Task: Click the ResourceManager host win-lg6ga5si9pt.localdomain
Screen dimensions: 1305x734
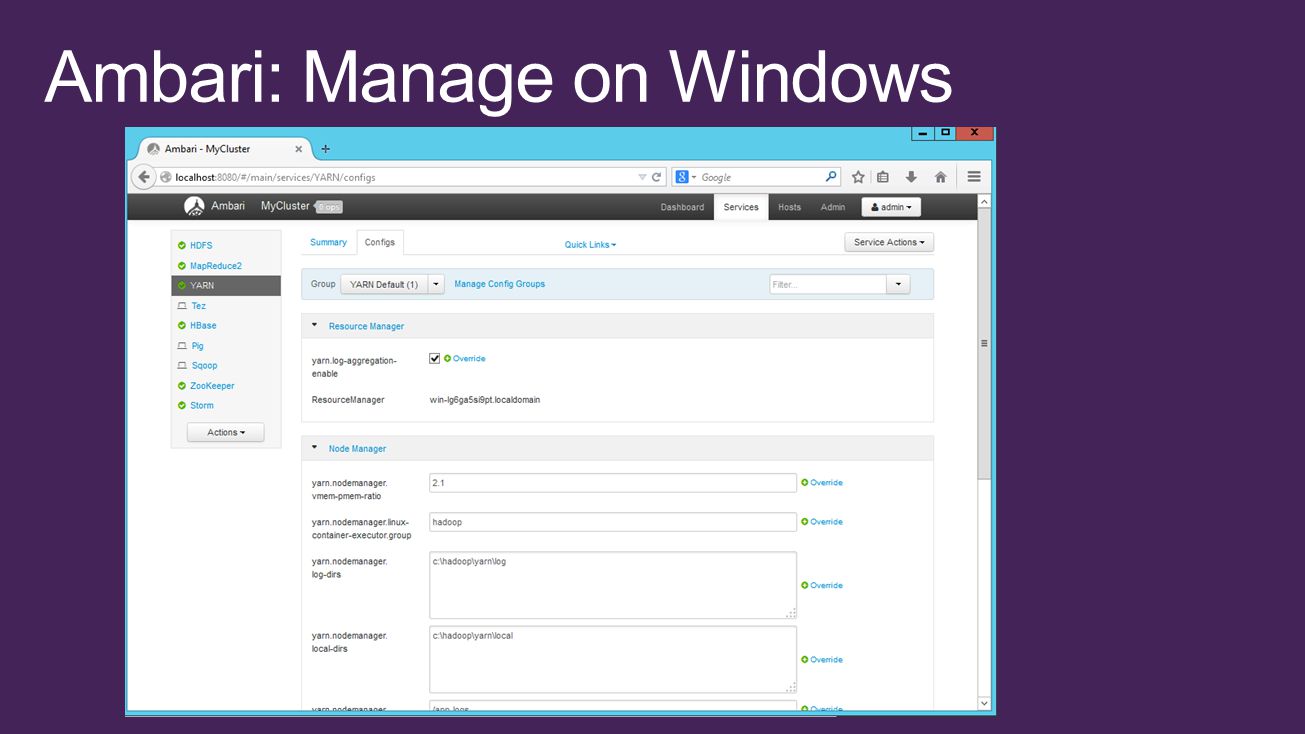Action: point(485,400)
